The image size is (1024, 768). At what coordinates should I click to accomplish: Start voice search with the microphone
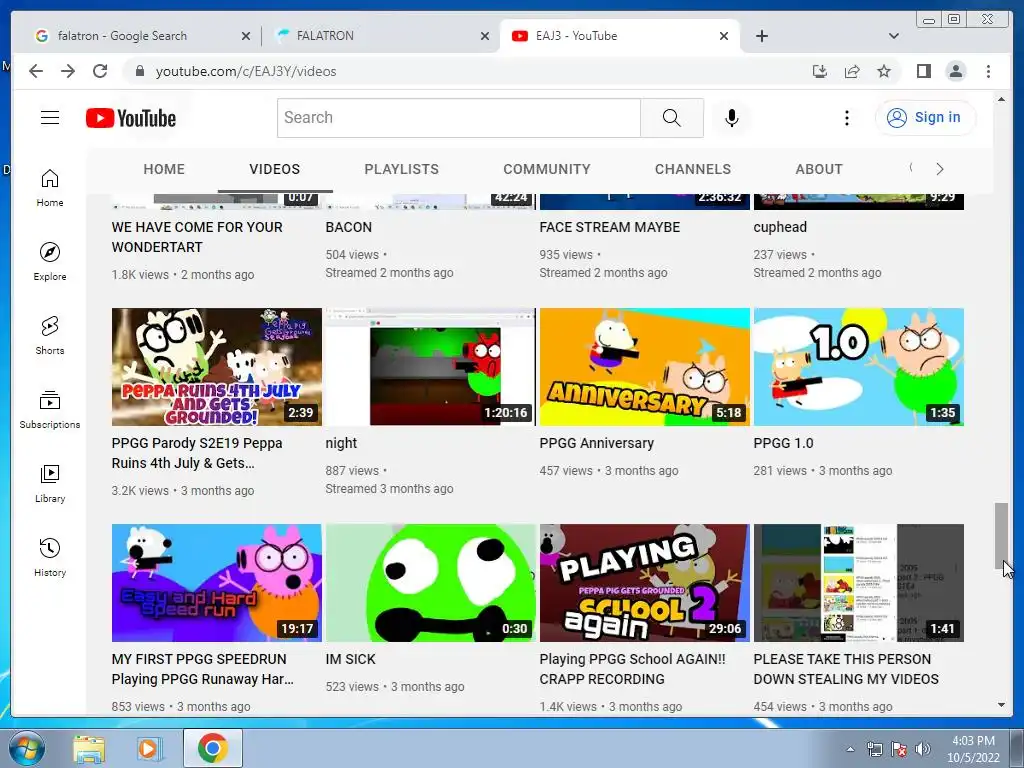731,118
